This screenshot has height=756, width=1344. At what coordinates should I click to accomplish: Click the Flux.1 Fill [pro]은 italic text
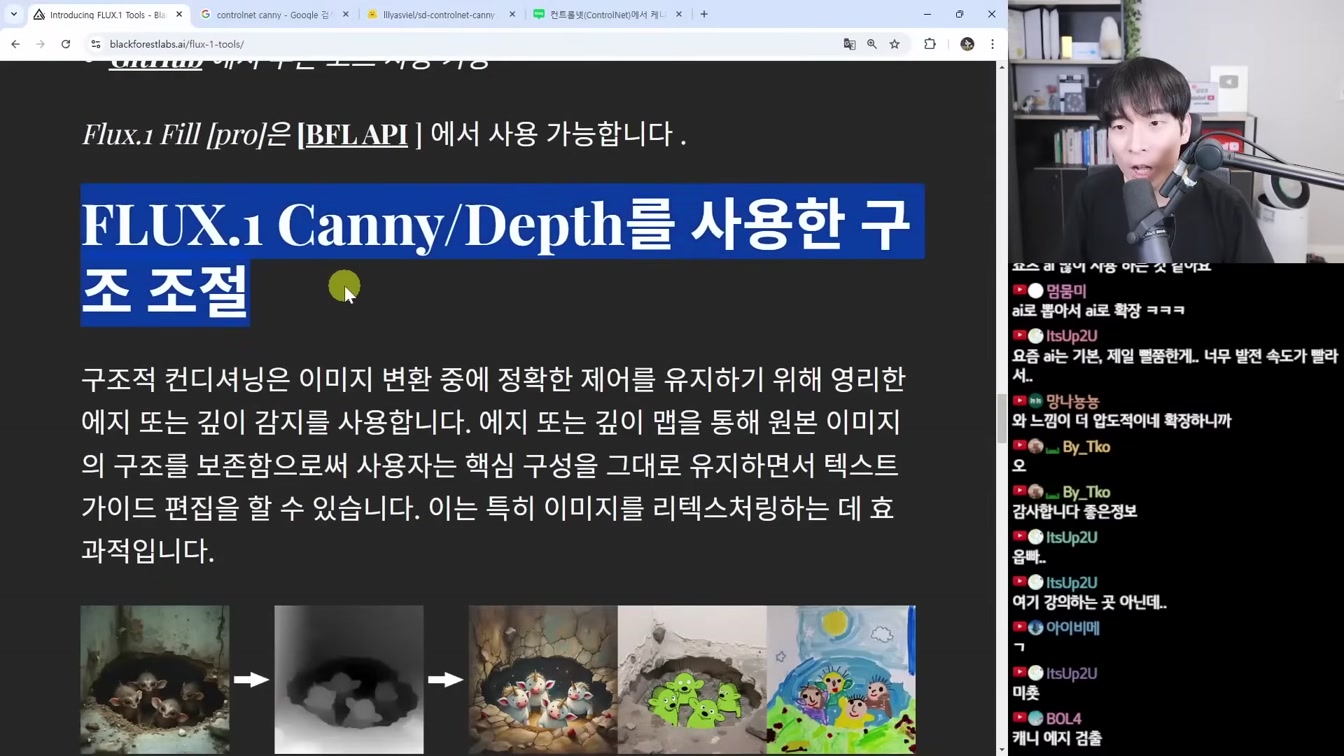186,134
